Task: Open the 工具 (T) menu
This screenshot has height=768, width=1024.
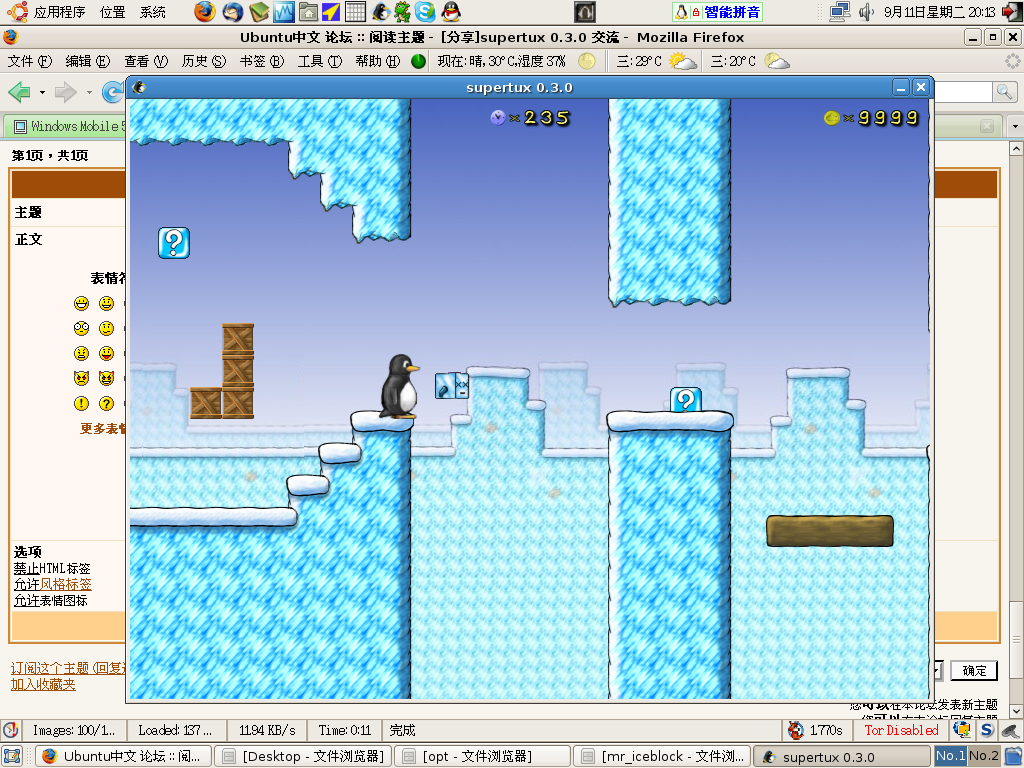Action: 320,61
